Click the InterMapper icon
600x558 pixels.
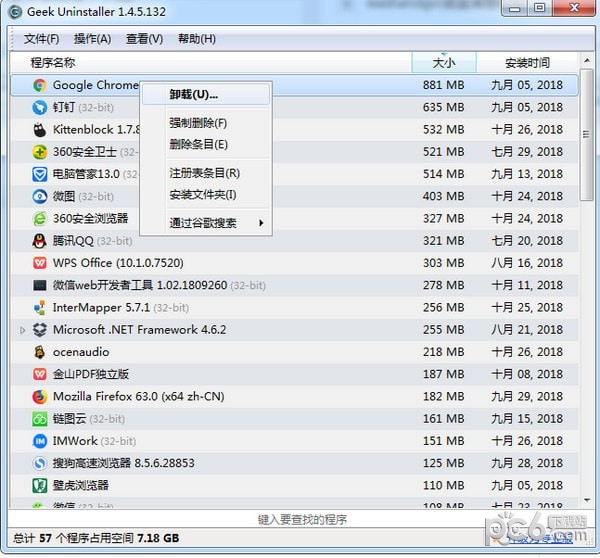pos(39,307)
